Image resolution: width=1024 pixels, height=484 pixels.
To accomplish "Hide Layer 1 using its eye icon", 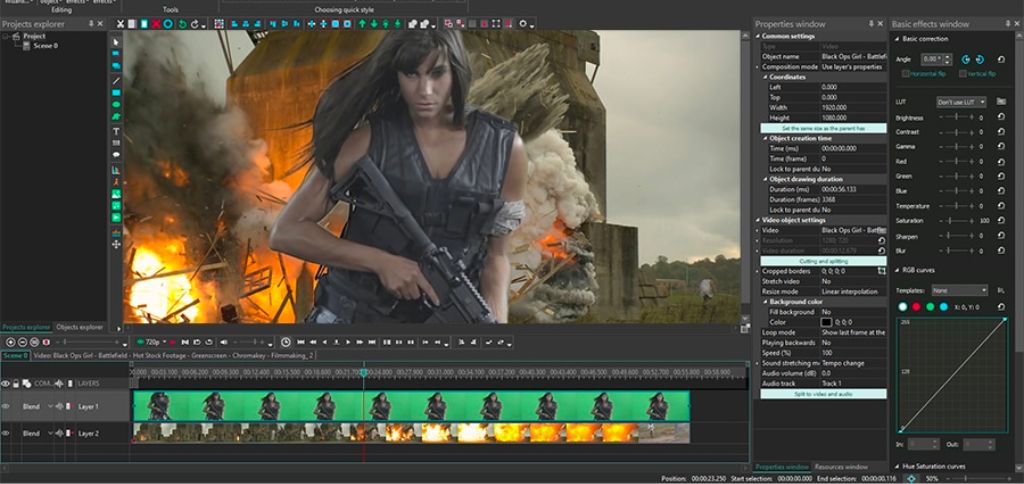I will 6,406.
